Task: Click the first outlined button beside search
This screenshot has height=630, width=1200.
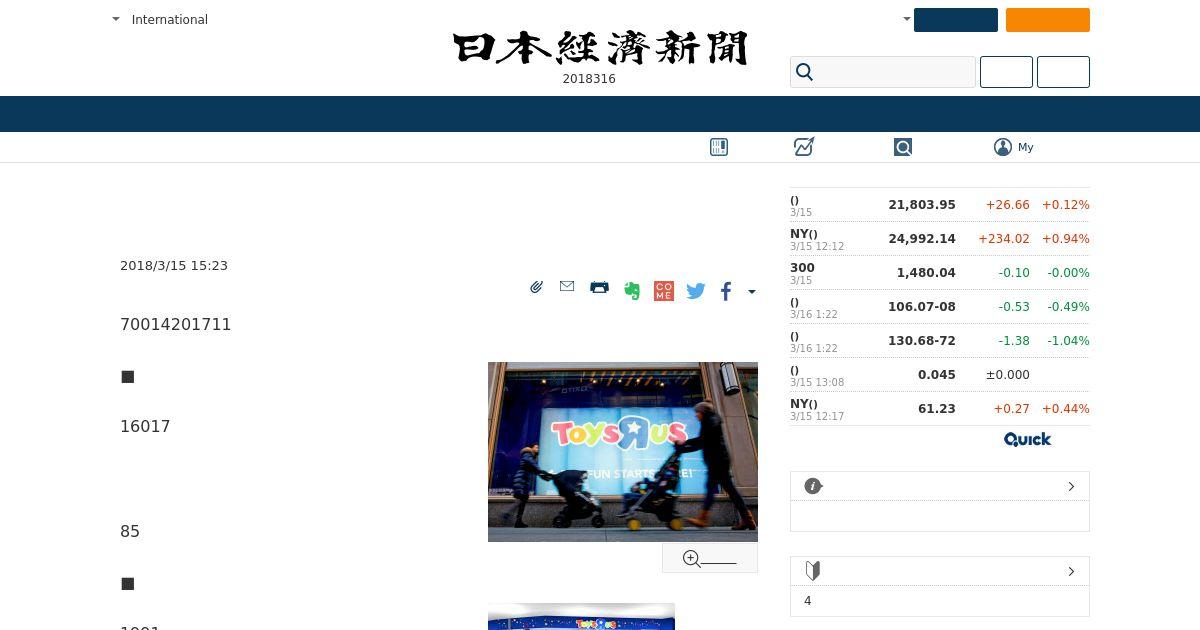Action: [x=1006, y=72]
